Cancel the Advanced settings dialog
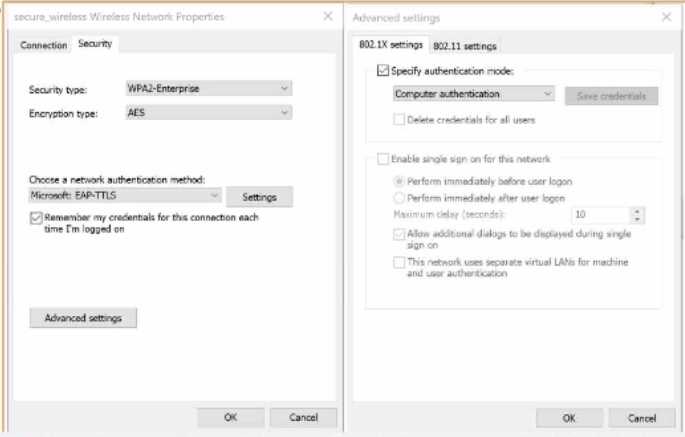The width and height of the screenshot is (685, 437). (637, 417)
